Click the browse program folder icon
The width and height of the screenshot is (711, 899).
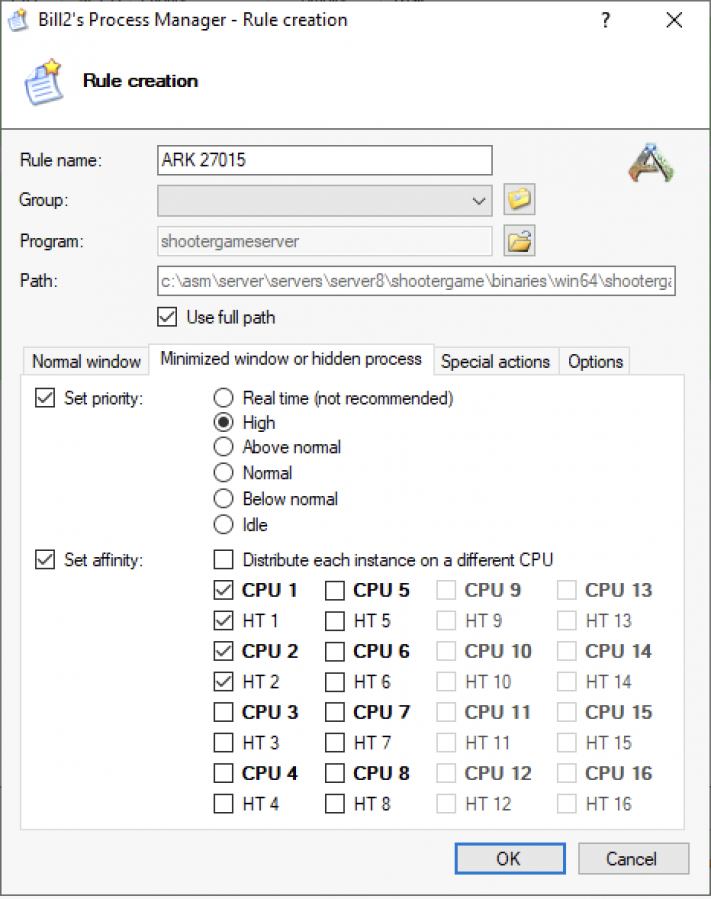(x=518, y=241)
